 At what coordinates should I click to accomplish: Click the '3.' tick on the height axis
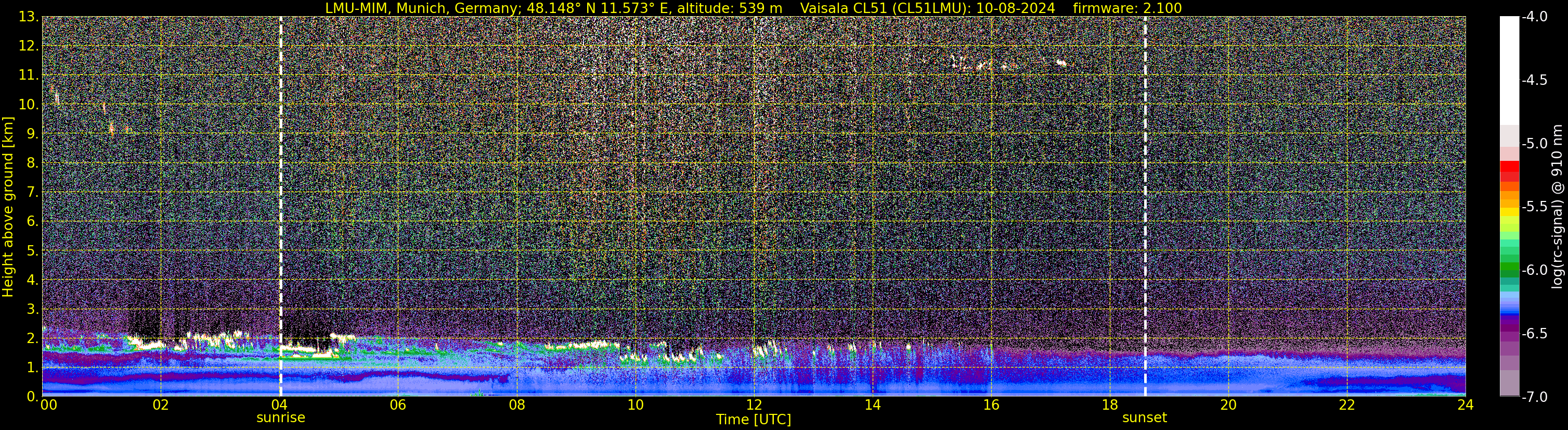click(32, 309)
